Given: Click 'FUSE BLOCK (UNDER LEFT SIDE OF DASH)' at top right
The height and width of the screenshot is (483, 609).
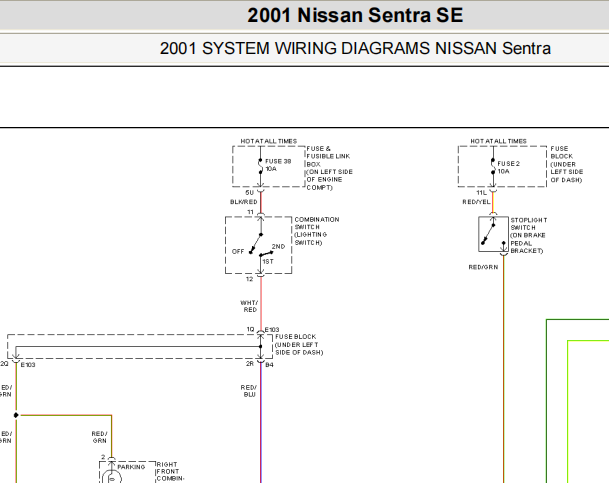Looking at the screenshot, I should pyautogui.click(x=566, y=164).
